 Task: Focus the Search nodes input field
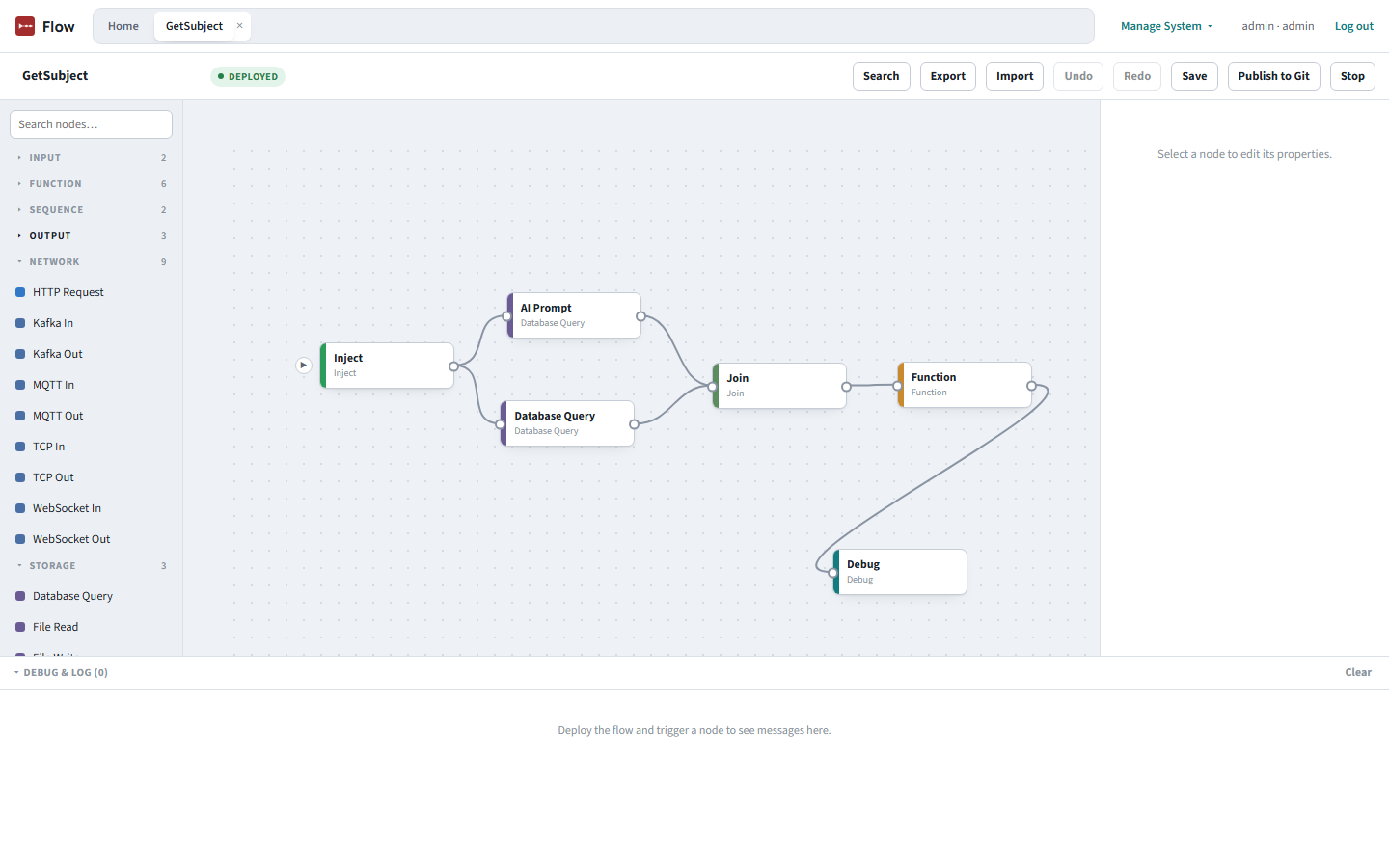(x=92, y=124)
